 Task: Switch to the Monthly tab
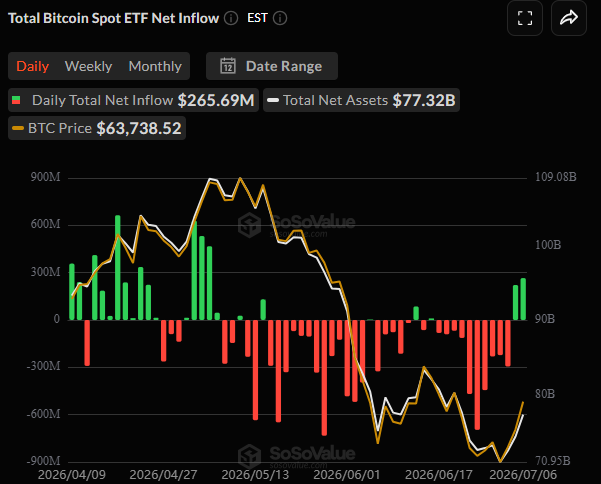click(155, 66)
